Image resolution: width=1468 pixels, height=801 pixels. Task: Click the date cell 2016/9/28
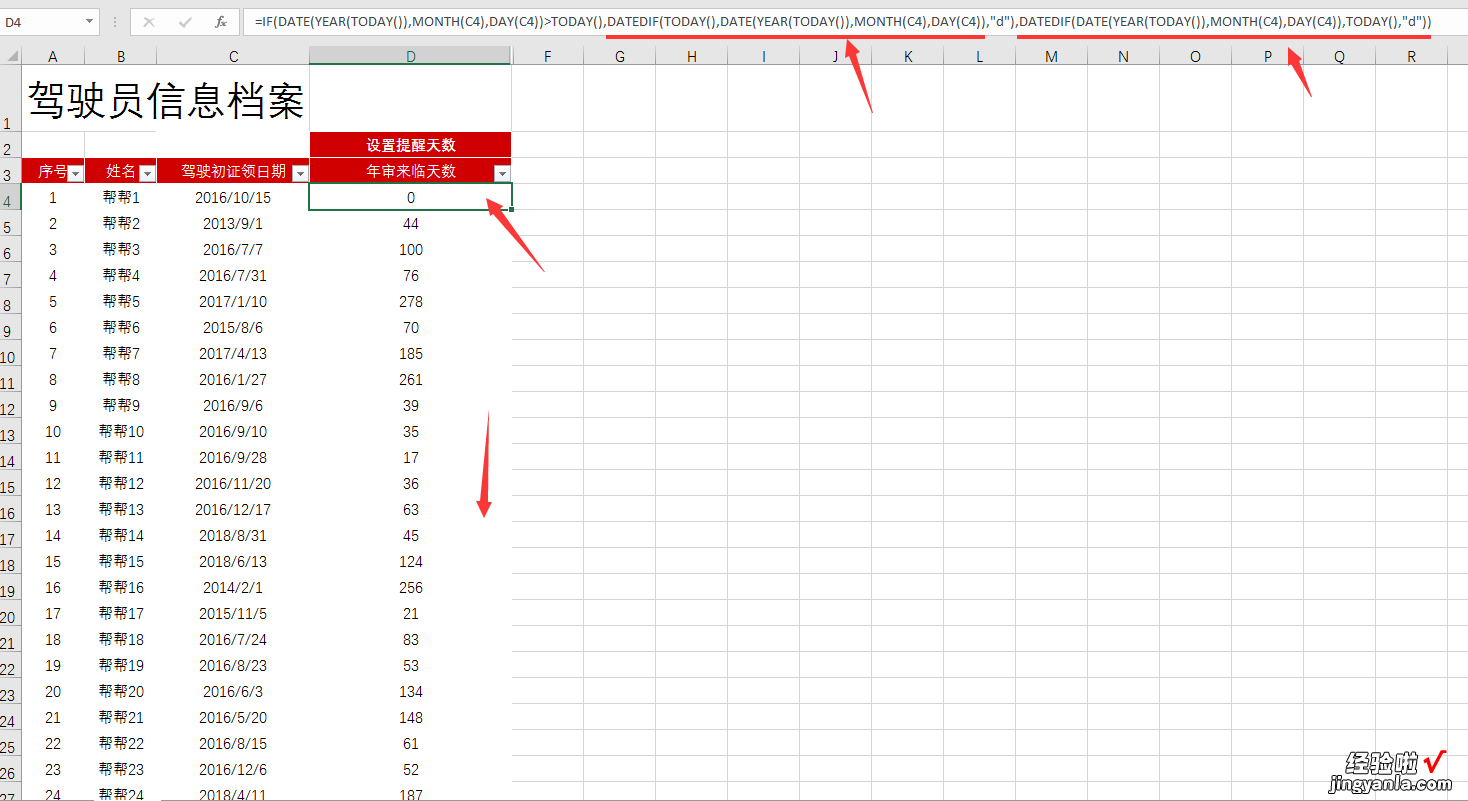pos(233,458)
